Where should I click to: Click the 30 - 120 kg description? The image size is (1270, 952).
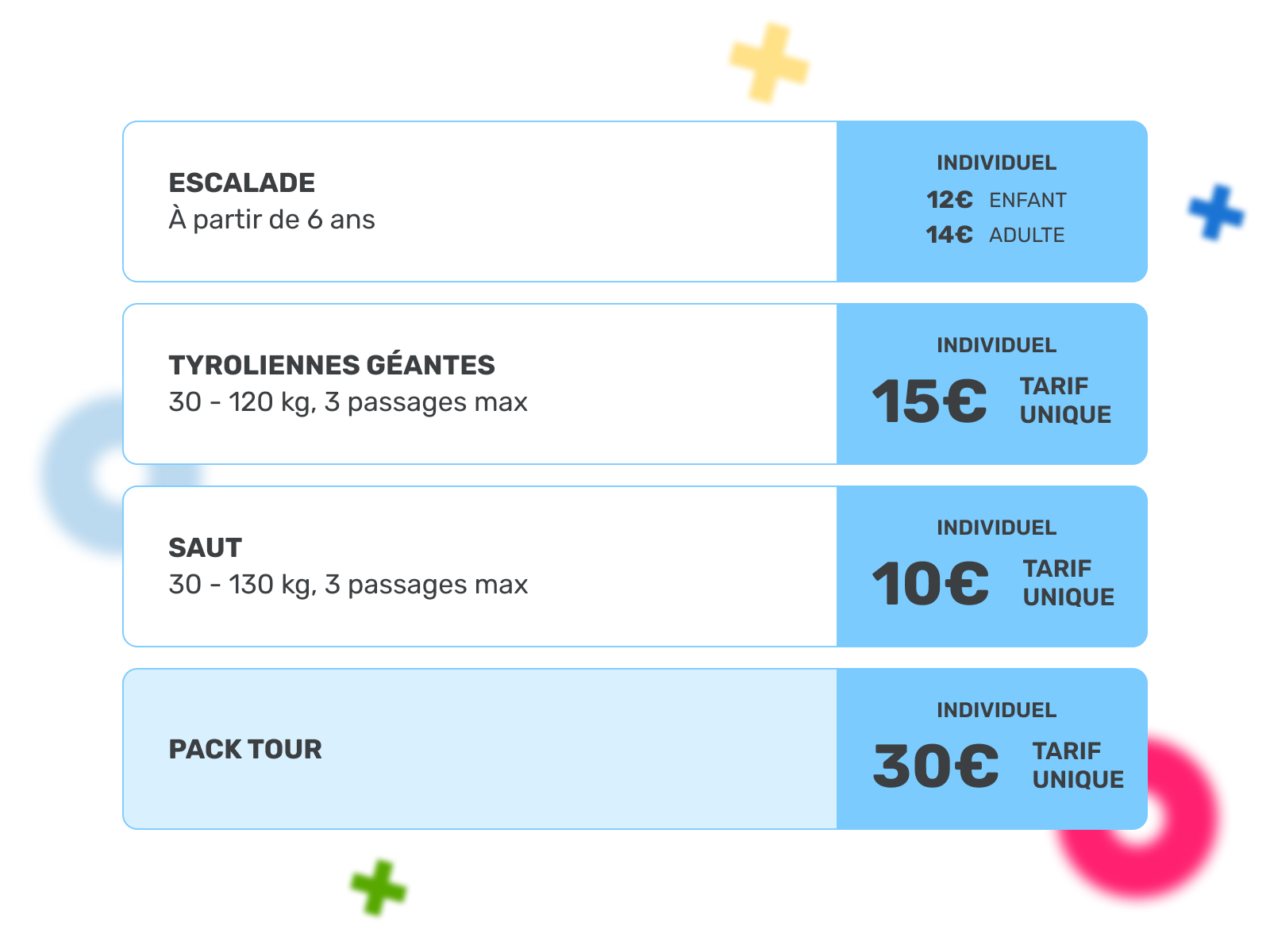point(348,402)
